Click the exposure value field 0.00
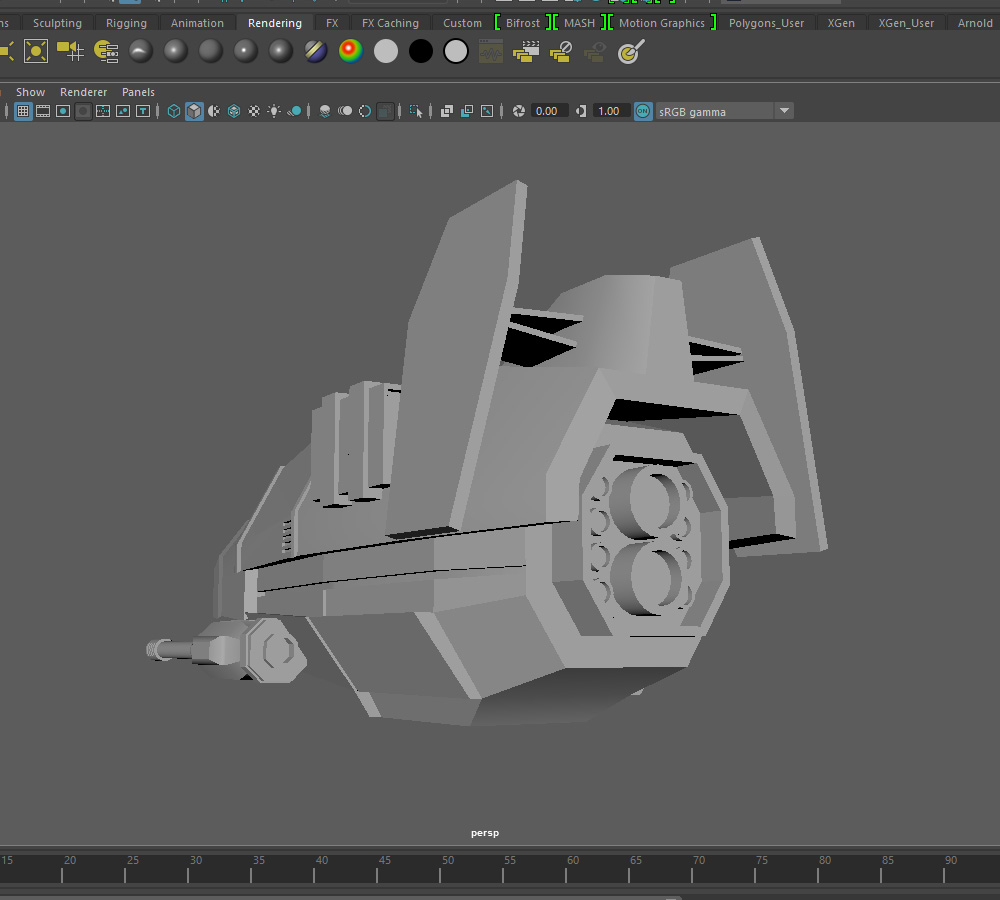 tap(548, 112)
